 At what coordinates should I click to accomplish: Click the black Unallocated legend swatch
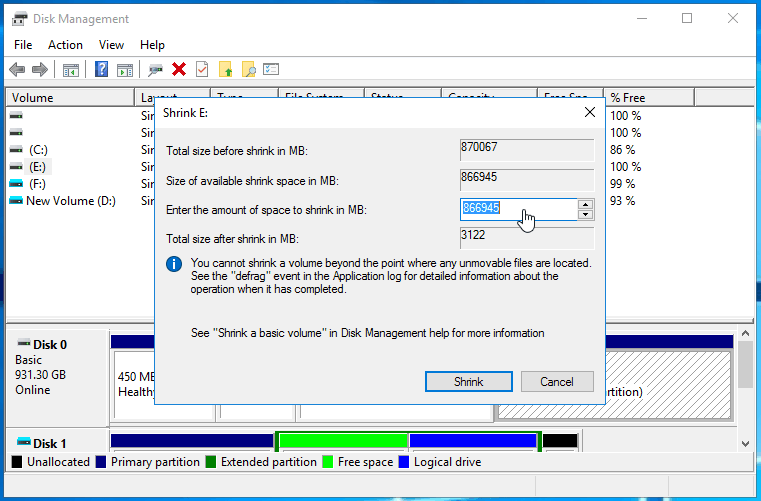17,462
